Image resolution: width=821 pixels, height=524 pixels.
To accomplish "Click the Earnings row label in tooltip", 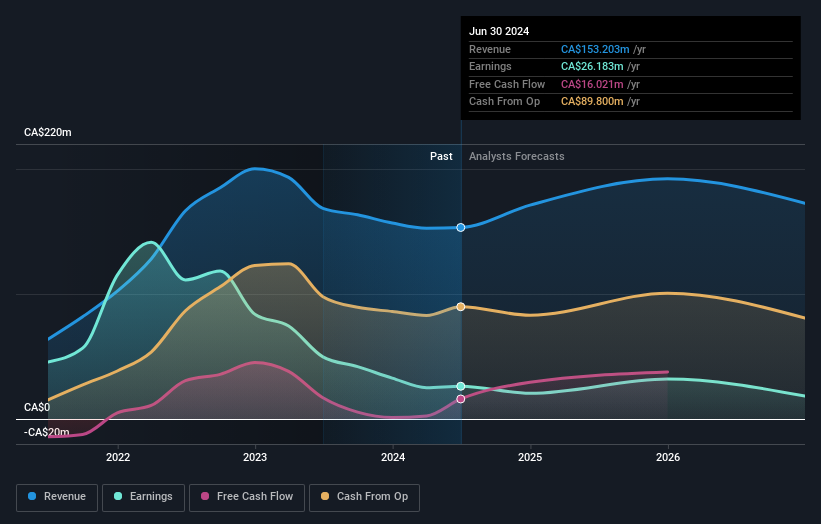I will (490, 66).
